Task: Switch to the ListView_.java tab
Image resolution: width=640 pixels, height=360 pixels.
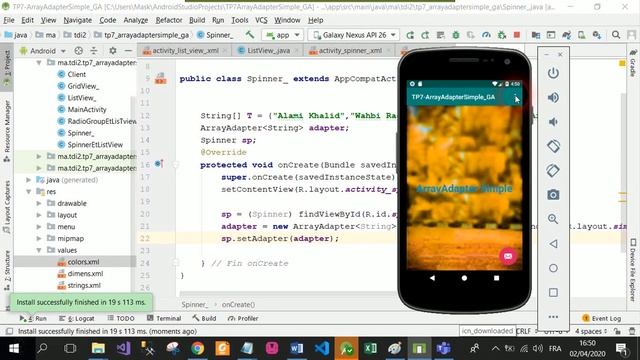Action: [269, 51]
